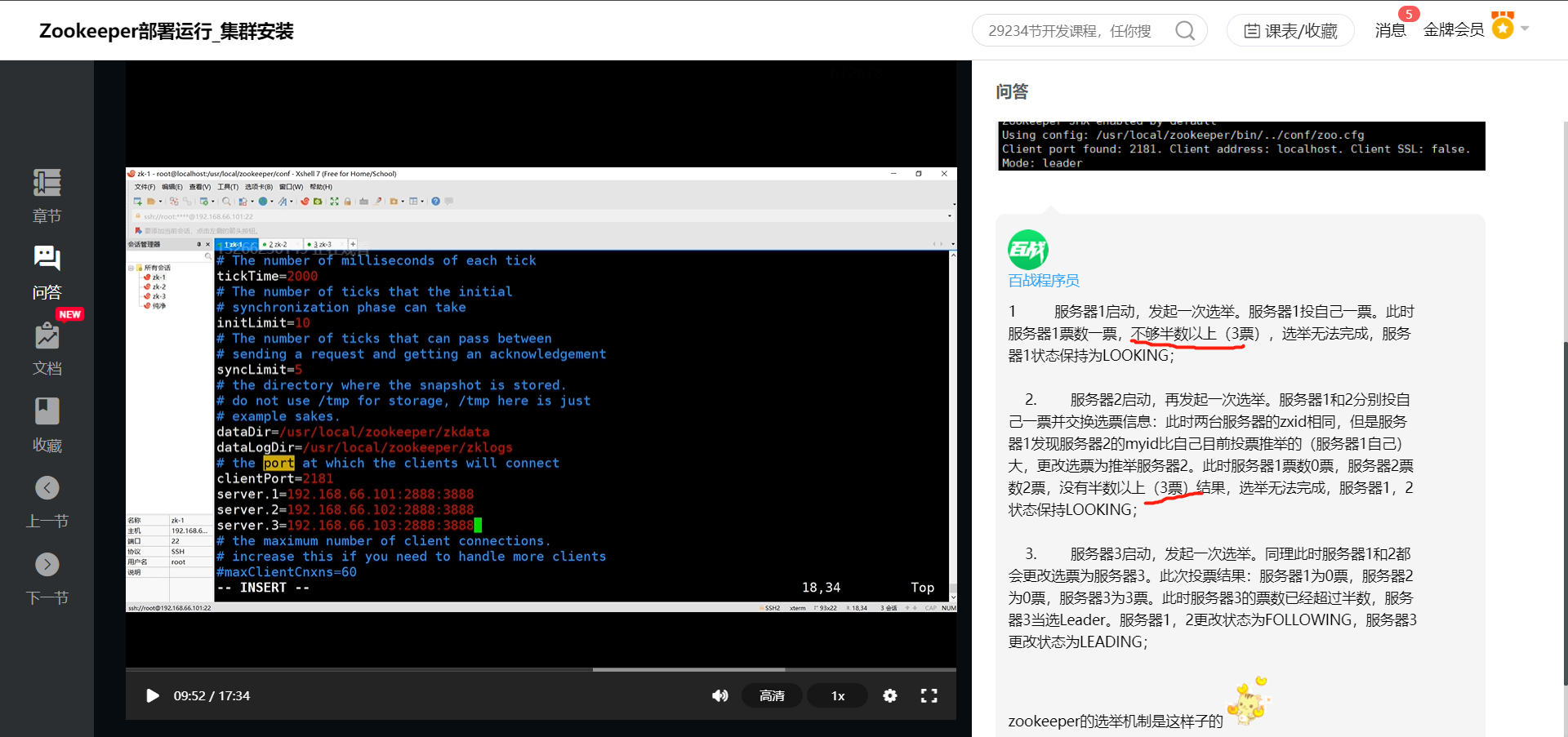1568x737 pixels.
Task: Collapse 所有会话 tree node
Action: point(131,268)
